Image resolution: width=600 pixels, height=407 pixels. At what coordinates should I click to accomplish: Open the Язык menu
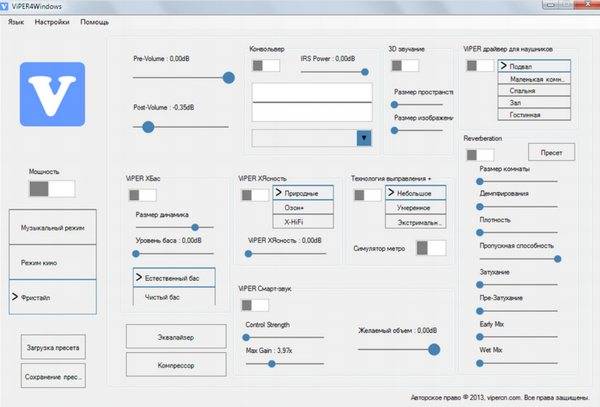pyautogui.click(x=16, y=22)
